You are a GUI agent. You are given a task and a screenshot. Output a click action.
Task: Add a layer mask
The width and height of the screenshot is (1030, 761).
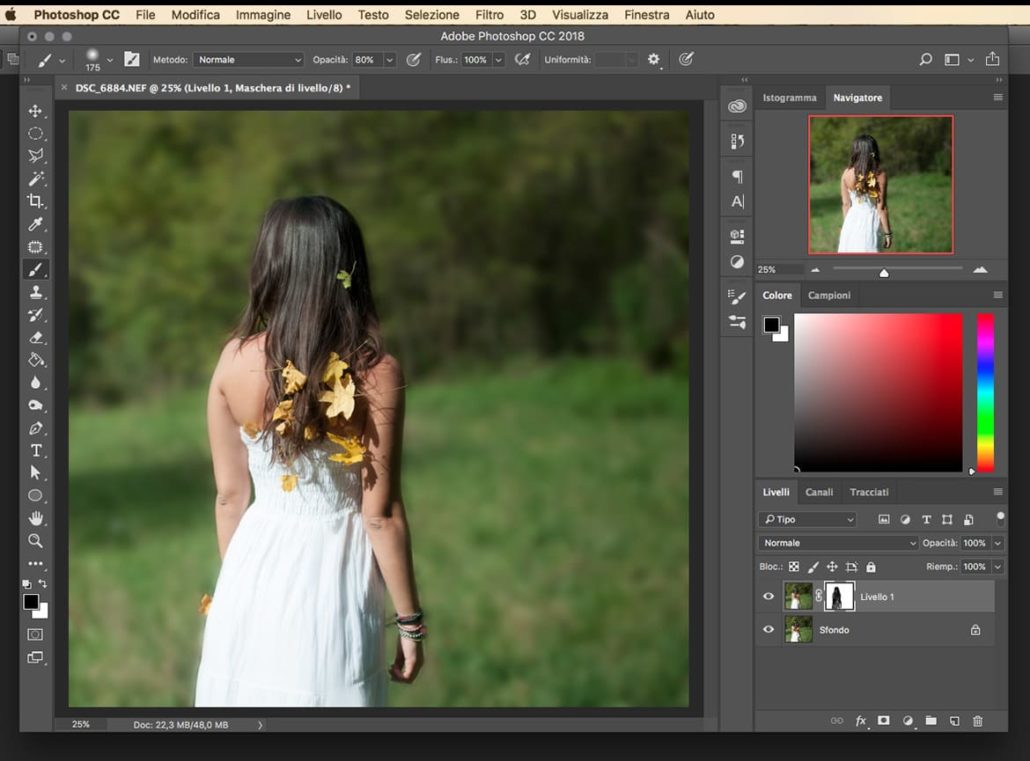(884, 721)
